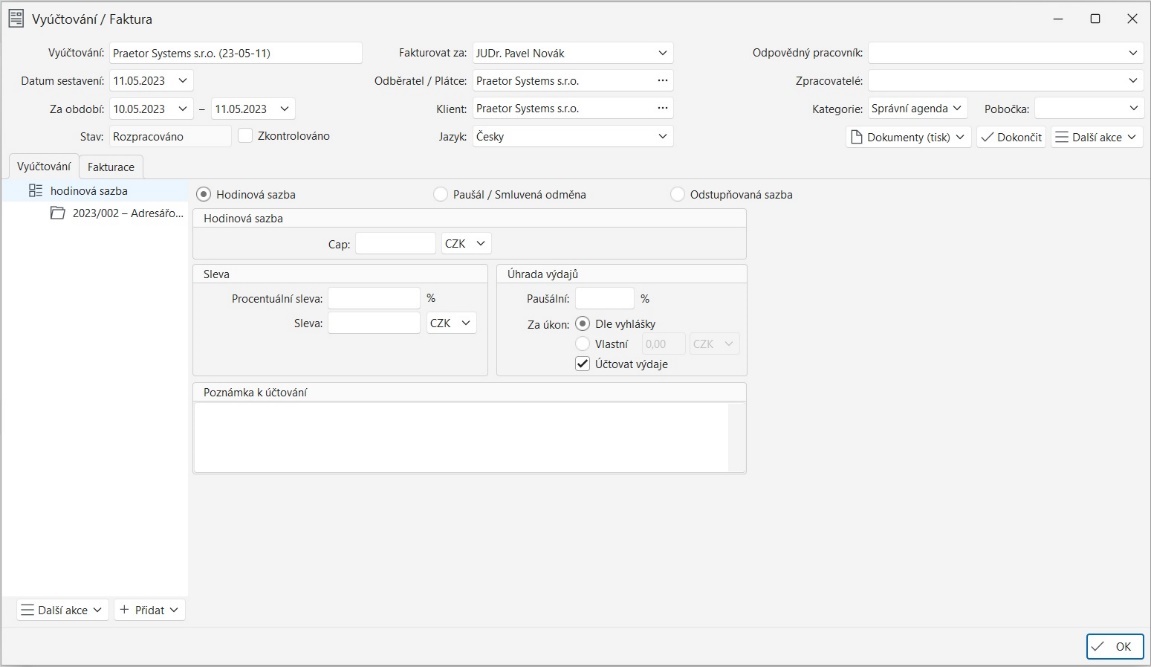1151x667 pixels.
Task: Open Další akce below the tree panel
Action: 62,609
